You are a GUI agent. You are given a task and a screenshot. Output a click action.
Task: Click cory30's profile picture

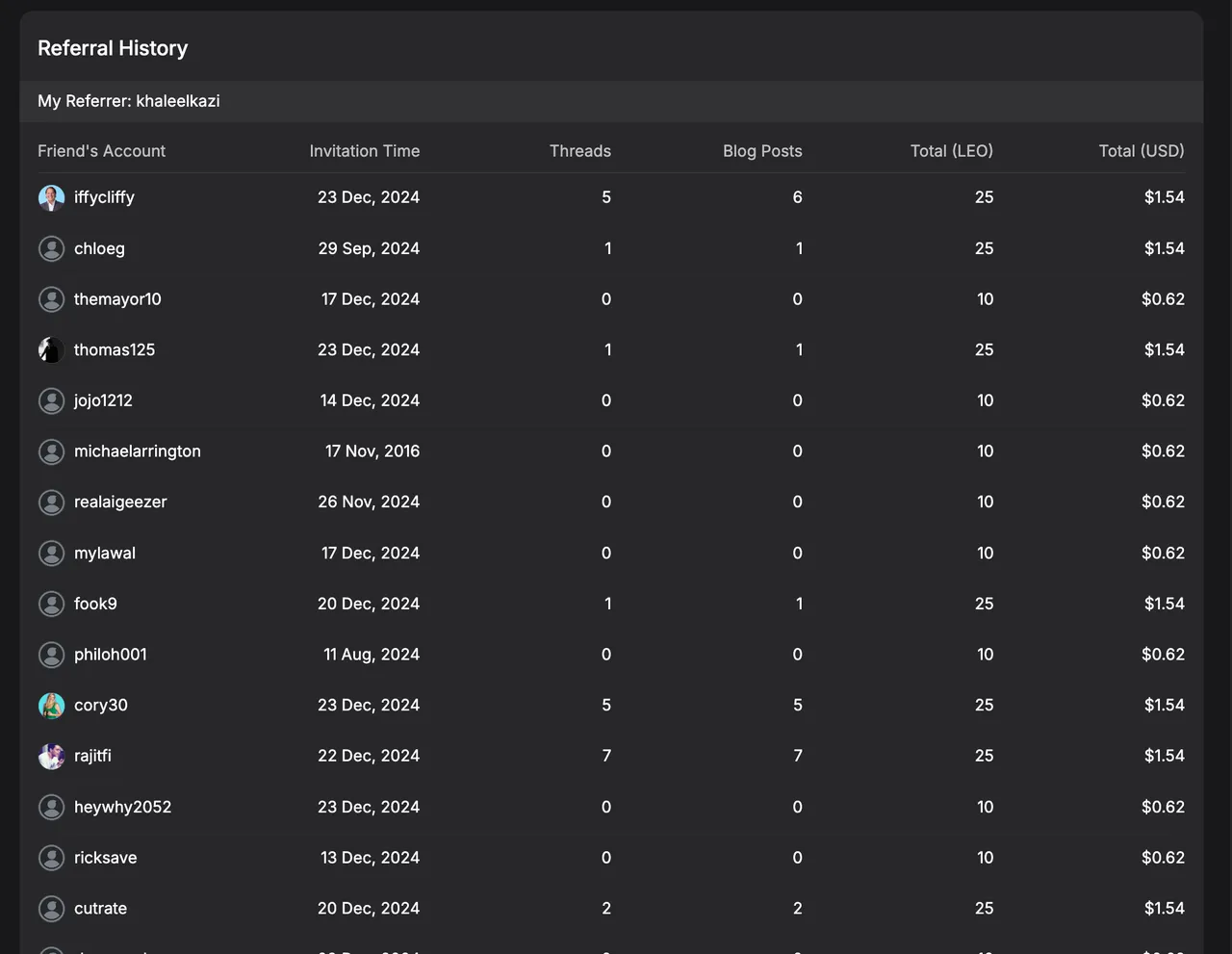[x=51, y=706]
